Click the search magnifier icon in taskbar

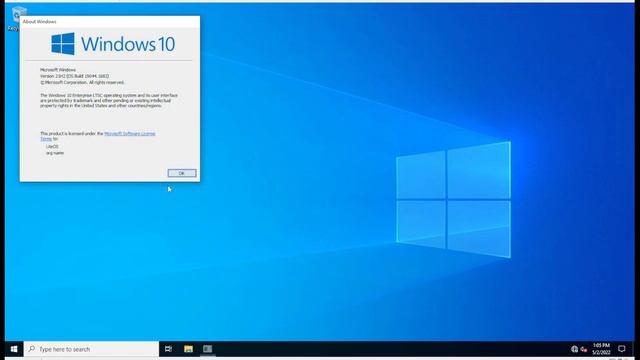(x=32, y=349)
